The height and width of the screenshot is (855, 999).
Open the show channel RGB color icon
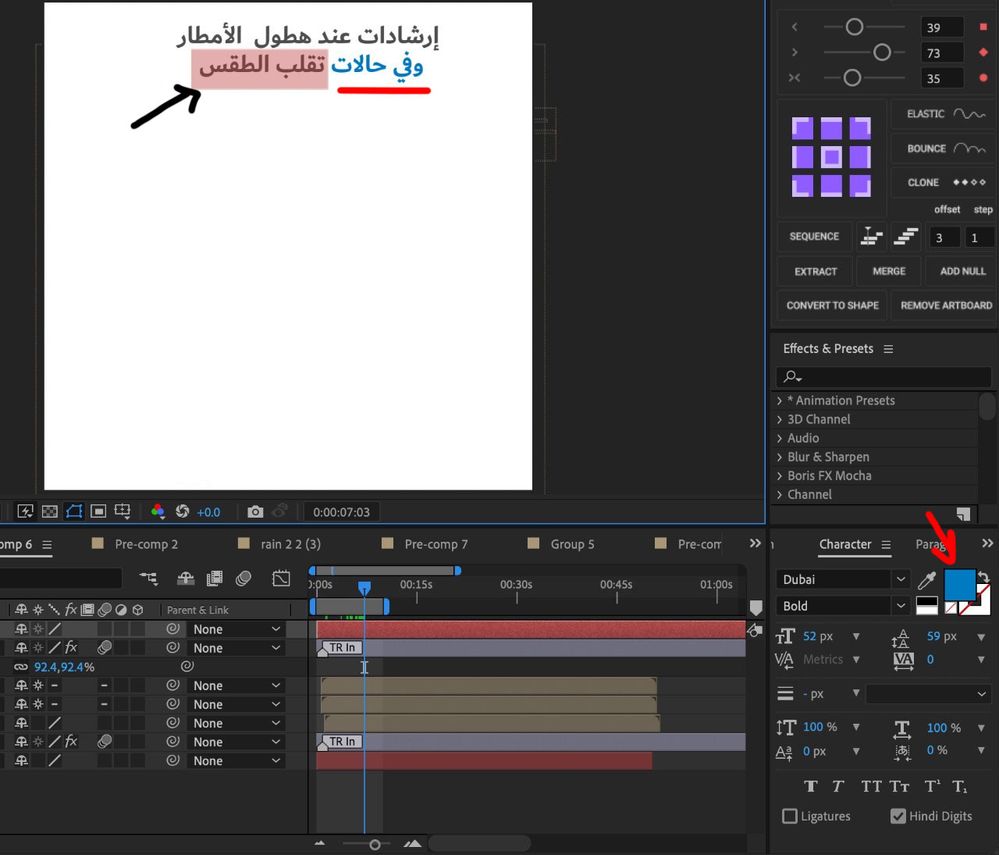point(157,512)
